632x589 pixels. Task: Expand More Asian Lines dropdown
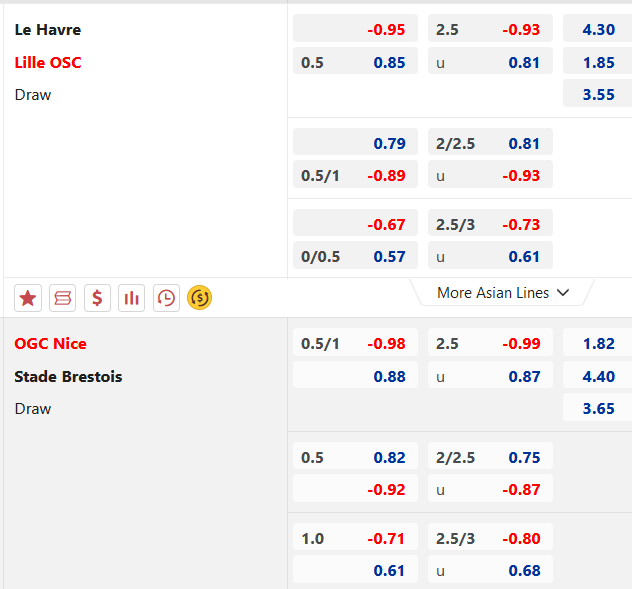click(x=503, y=293)
